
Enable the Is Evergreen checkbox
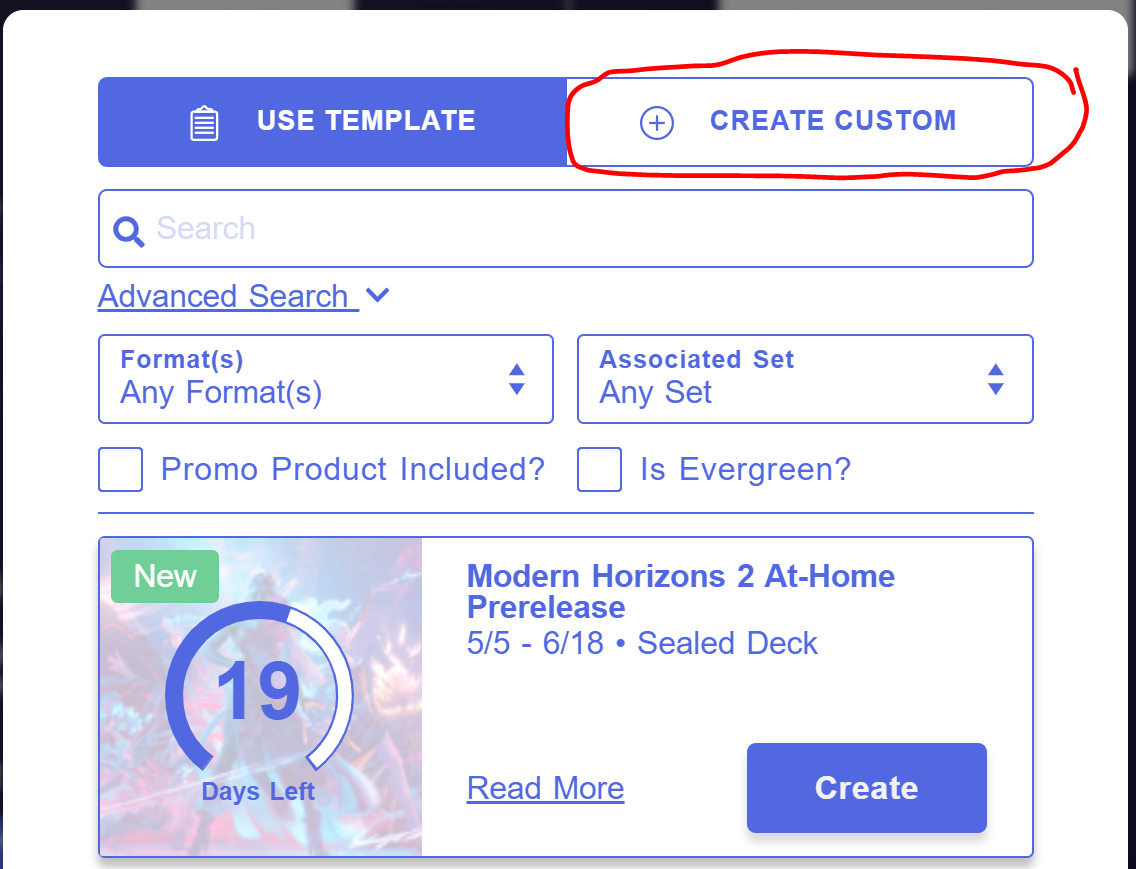pos(599,470)
